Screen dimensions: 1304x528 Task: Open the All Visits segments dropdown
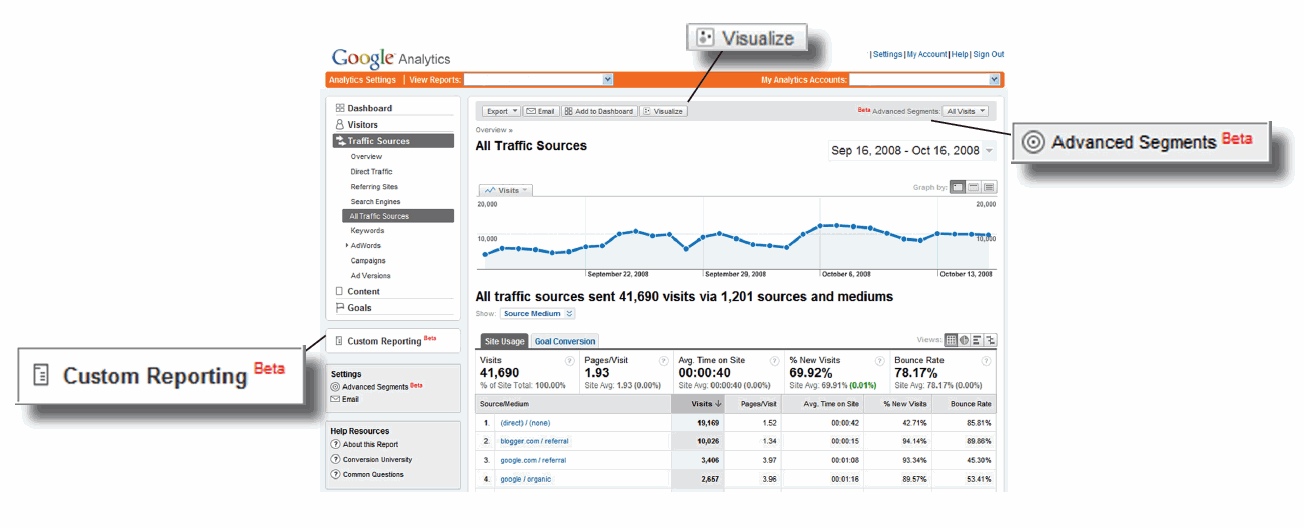point(966,111)
